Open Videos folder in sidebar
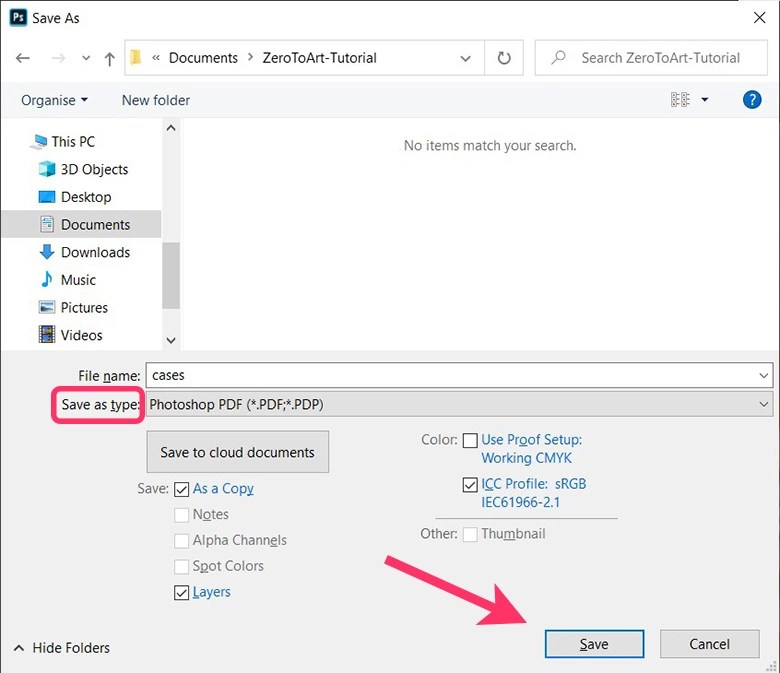The width and height of the screenshot is (780, 673). tap(70, 335)
